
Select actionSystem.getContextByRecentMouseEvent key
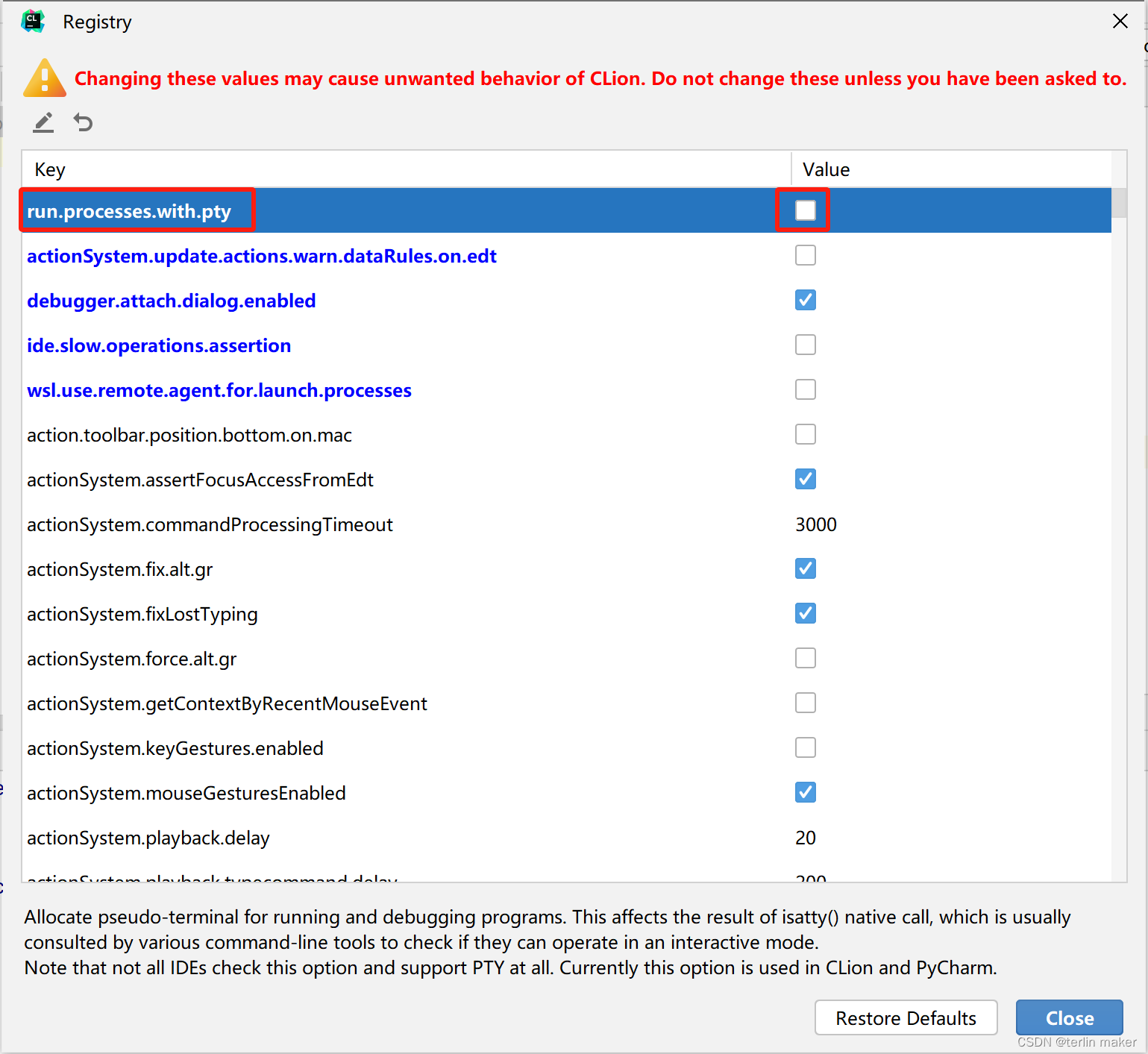227,703
